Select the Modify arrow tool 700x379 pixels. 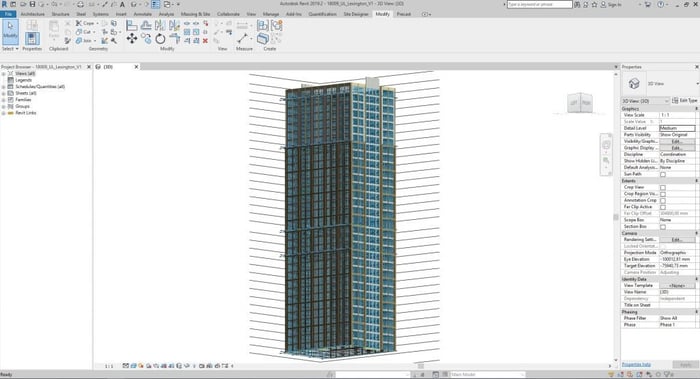point(10,31)
